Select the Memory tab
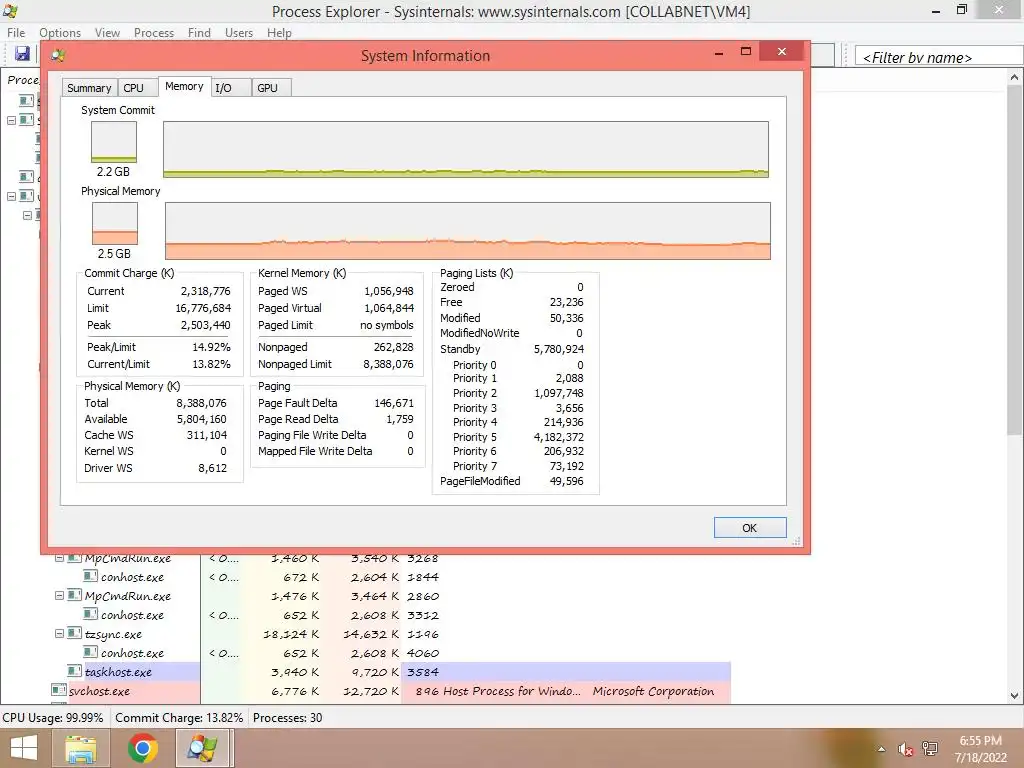This screenshot has width=1024, height=768. coord(184,86)
